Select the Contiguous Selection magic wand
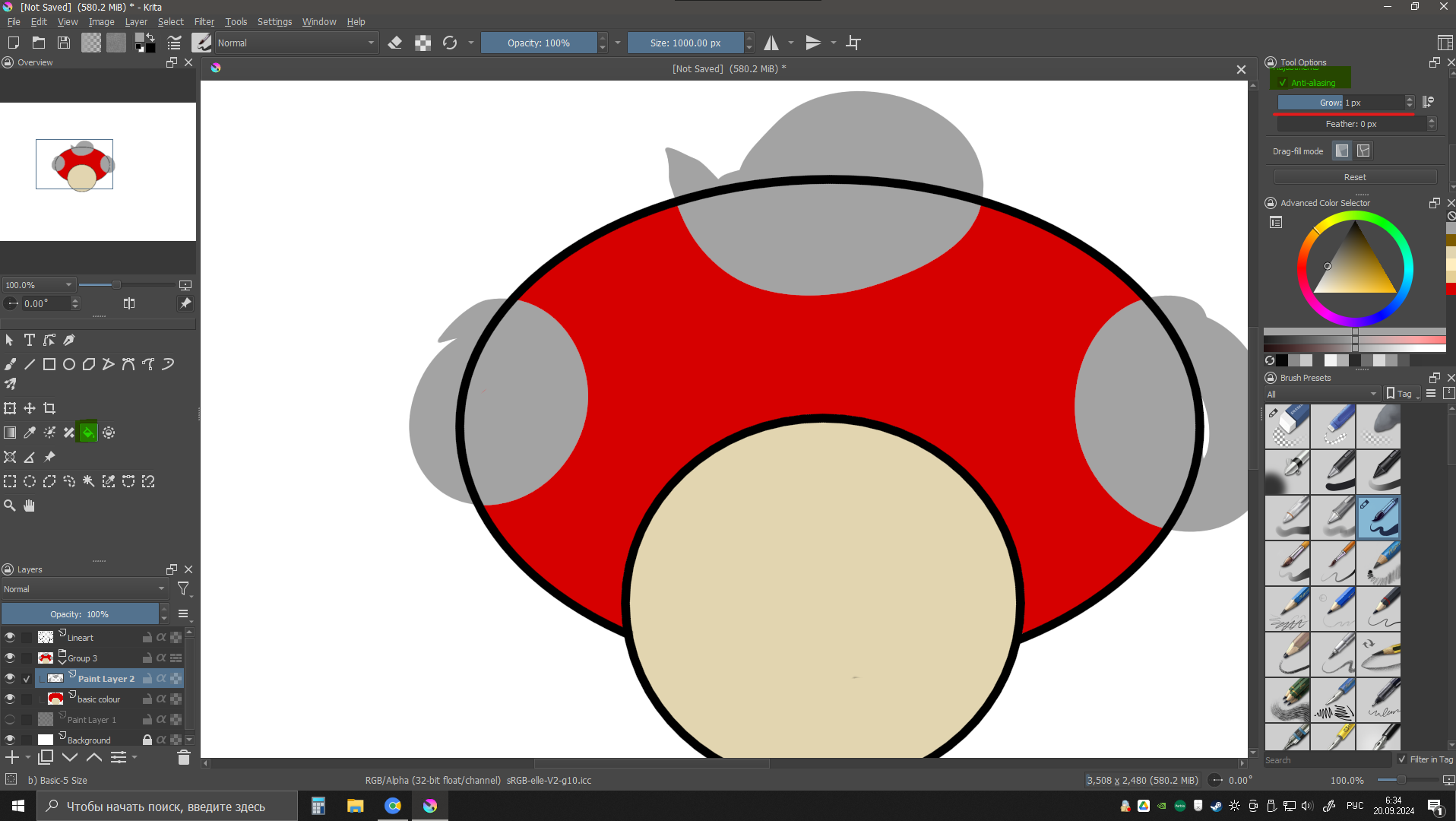Image resolution: width=1456 pixels, height=821 pixels. tap(89, 481)
